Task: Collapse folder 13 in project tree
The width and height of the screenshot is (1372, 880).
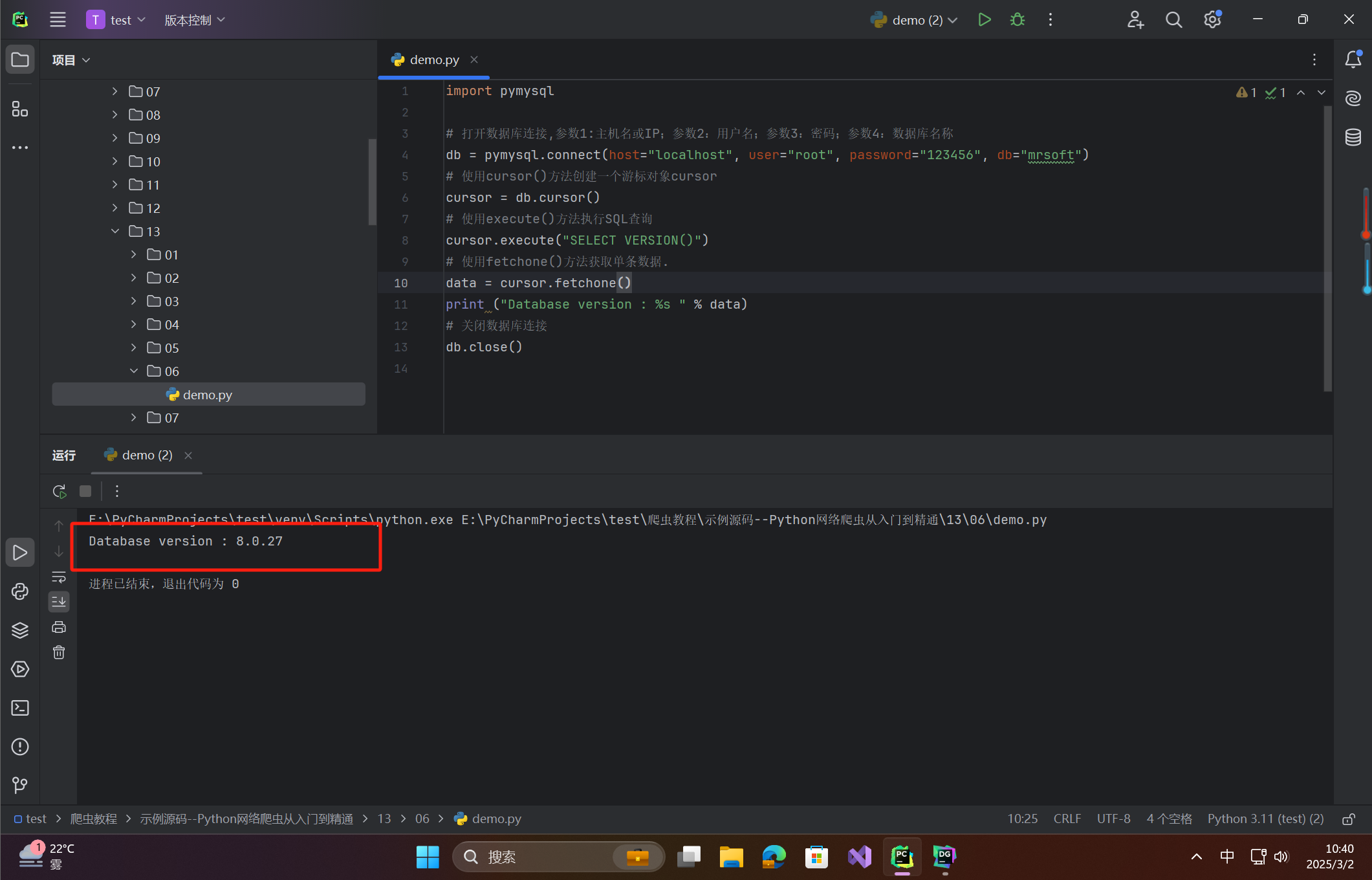Action: pos(114,231)
